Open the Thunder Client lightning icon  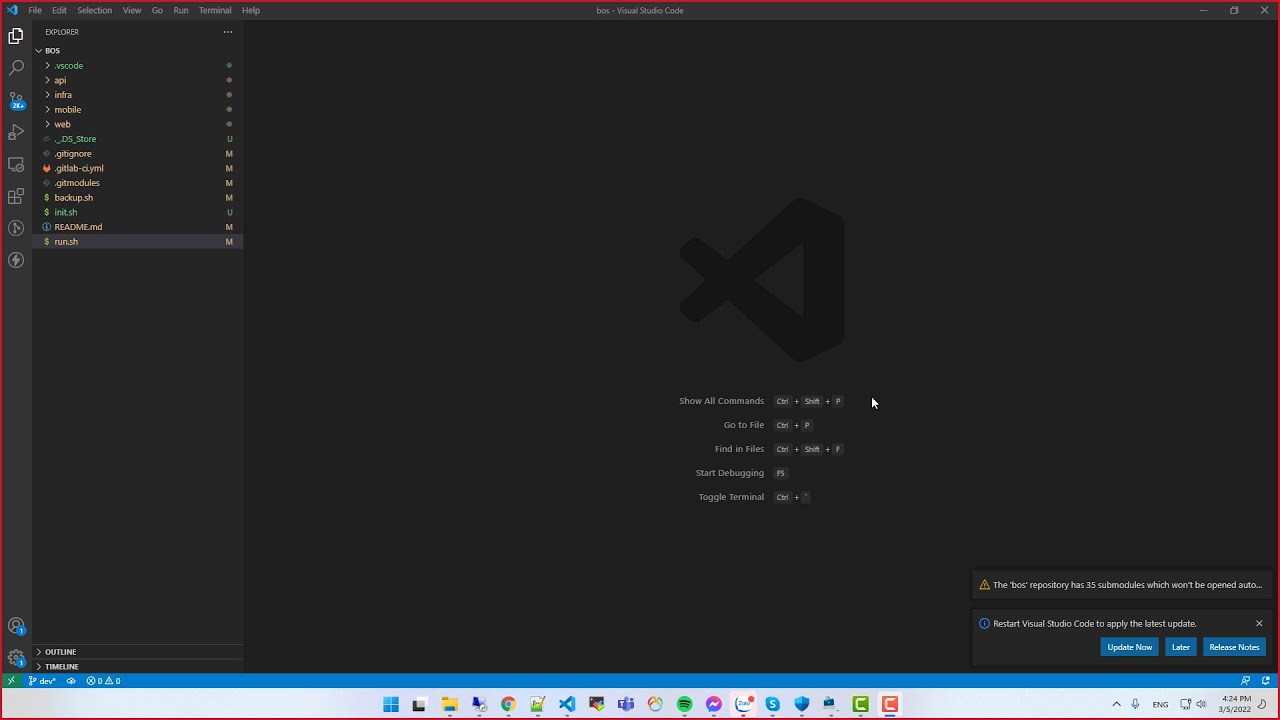16,260
